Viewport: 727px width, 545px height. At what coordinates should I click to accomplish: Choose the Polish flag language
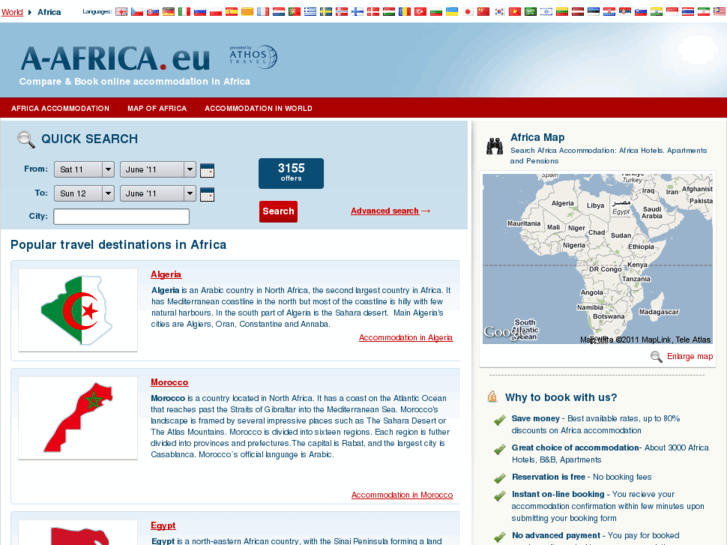(216, 12)
